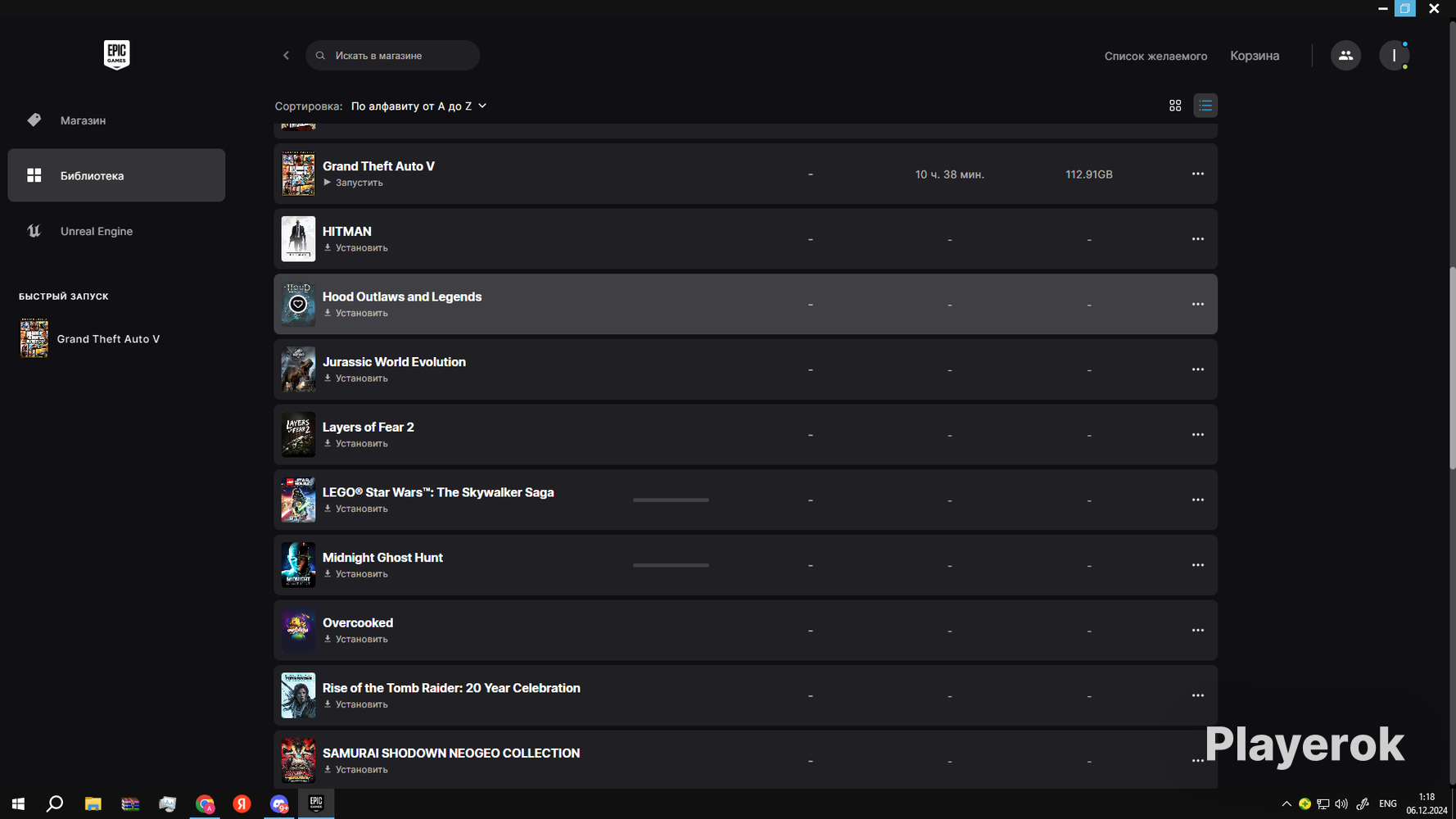
Task: Open the taskbar clock and calendar
Action: 1427,803
